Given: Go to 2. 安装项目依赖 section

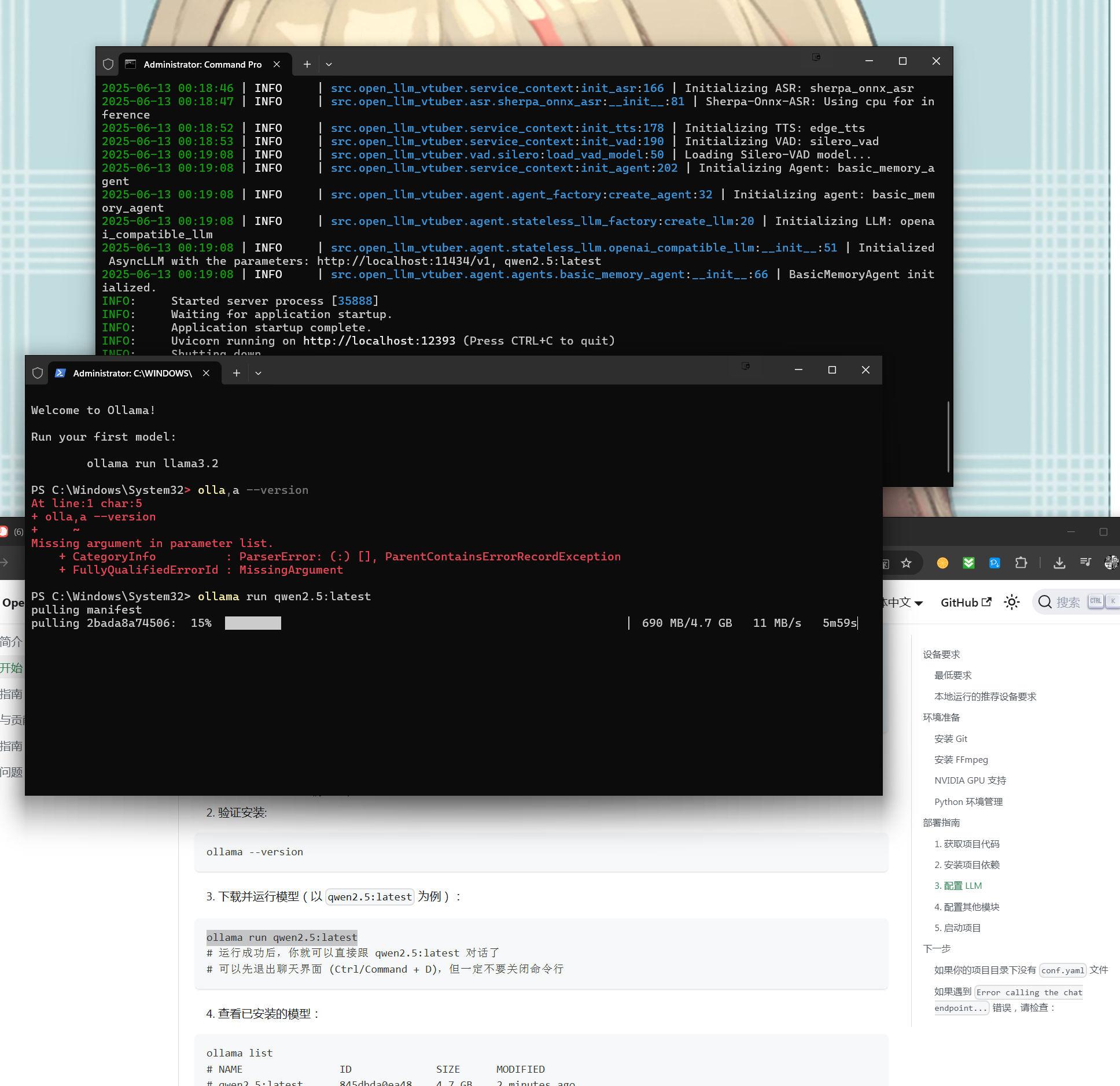Looking at the screenshot, I should coord(967,865).
